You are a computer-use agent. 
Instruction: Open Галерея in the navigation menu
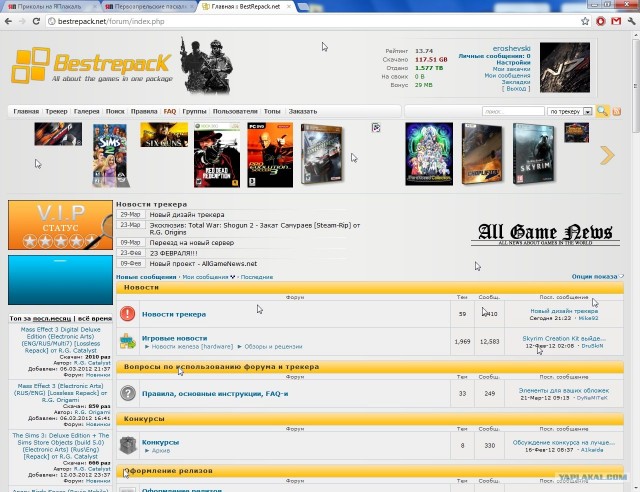point(87,111)
